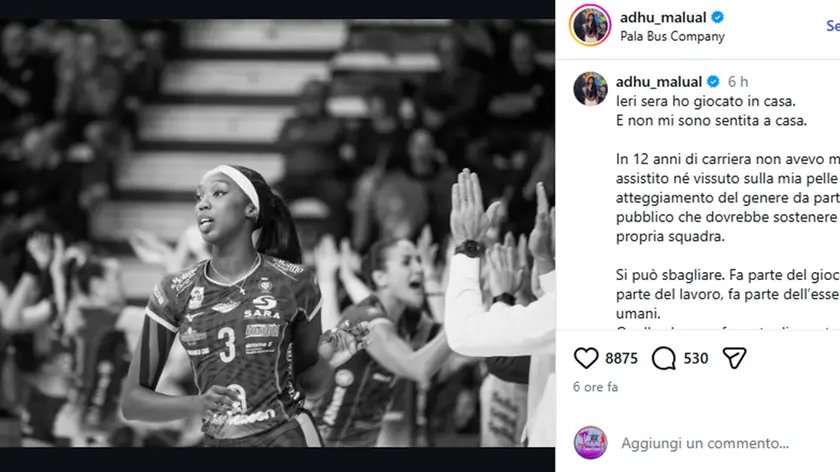Click the caption paragraph 'Si può sbagliare'

[x=728, y=294]
